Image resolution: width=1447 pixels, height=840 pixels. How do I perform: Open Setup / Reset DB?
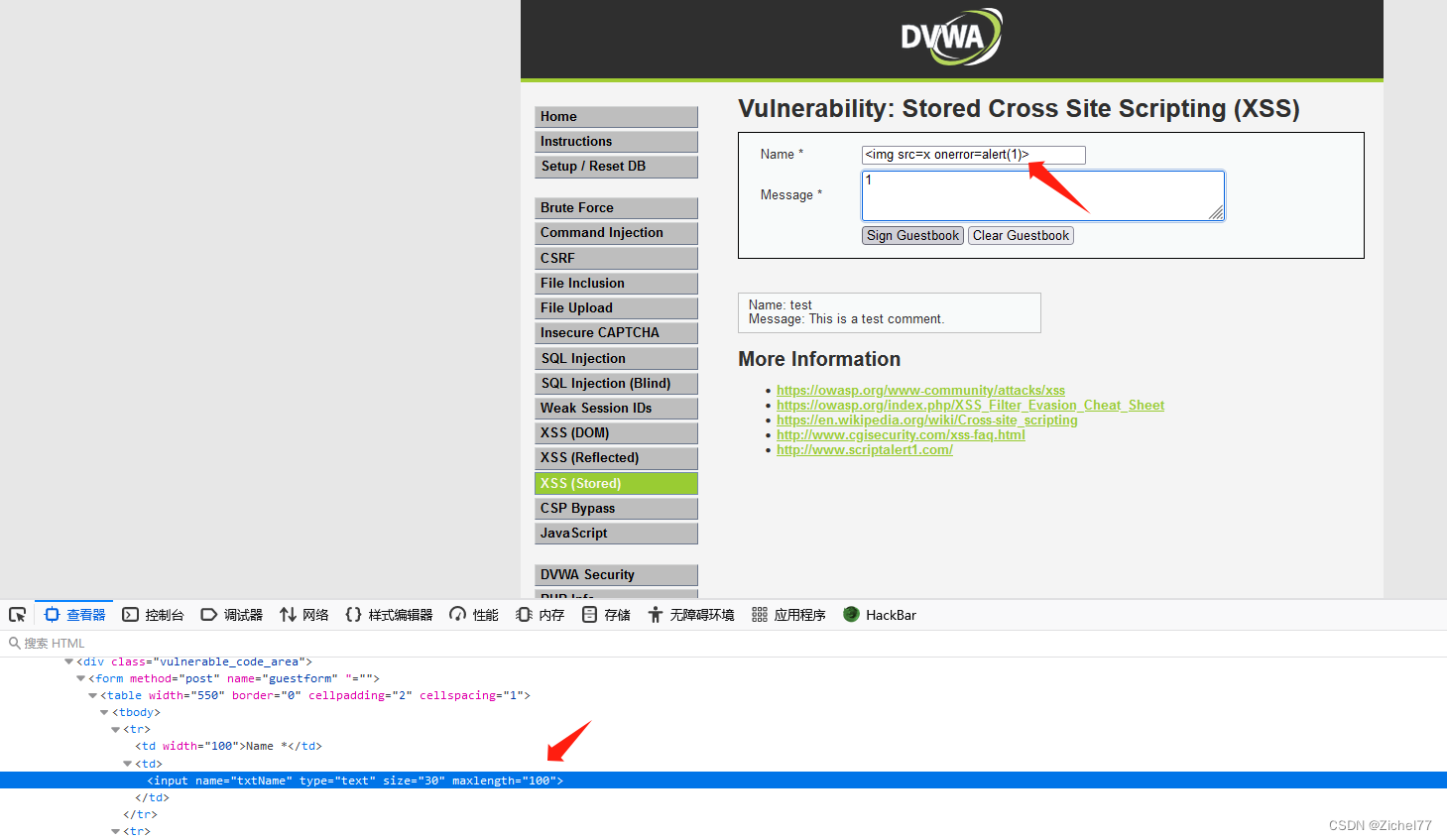pos(616,166)
